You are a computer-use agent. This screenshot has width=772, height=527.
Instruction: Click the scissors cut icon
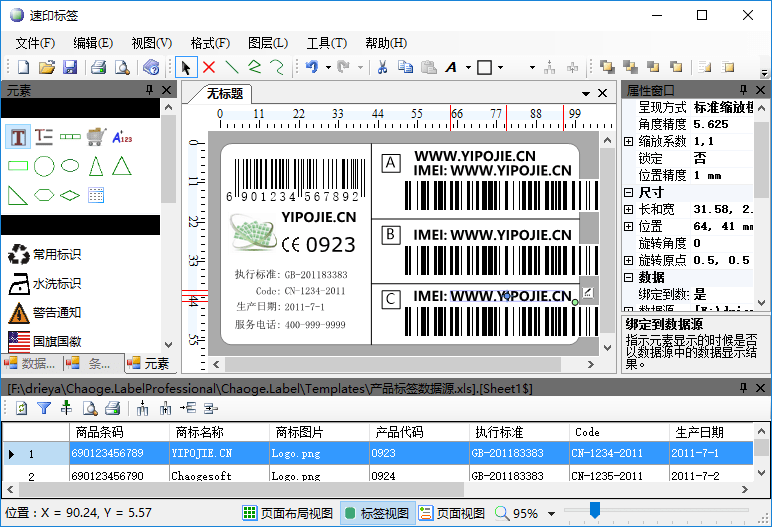381,68
